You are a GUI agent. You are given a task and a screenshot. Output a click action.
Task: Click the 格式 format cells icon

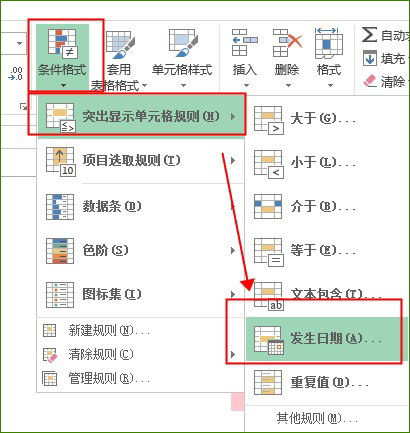pos(329,42)
